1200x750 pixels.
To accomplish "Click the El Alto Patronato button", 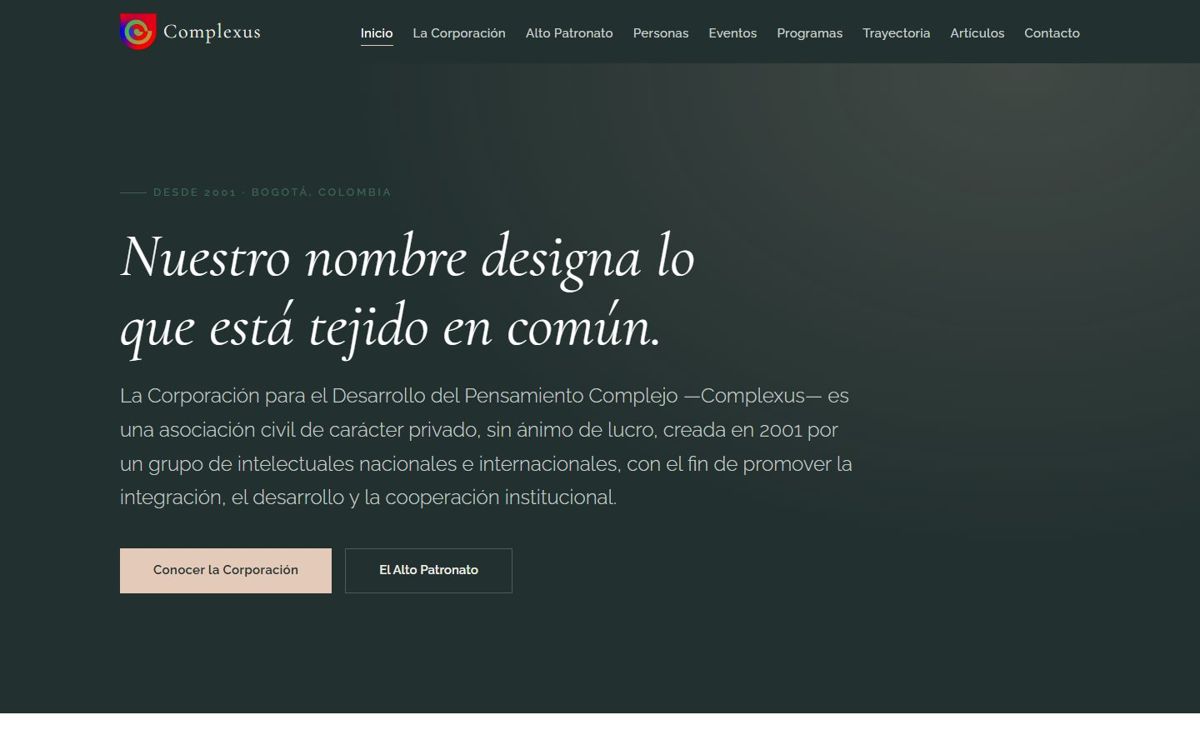I will (x=429, y=570).
